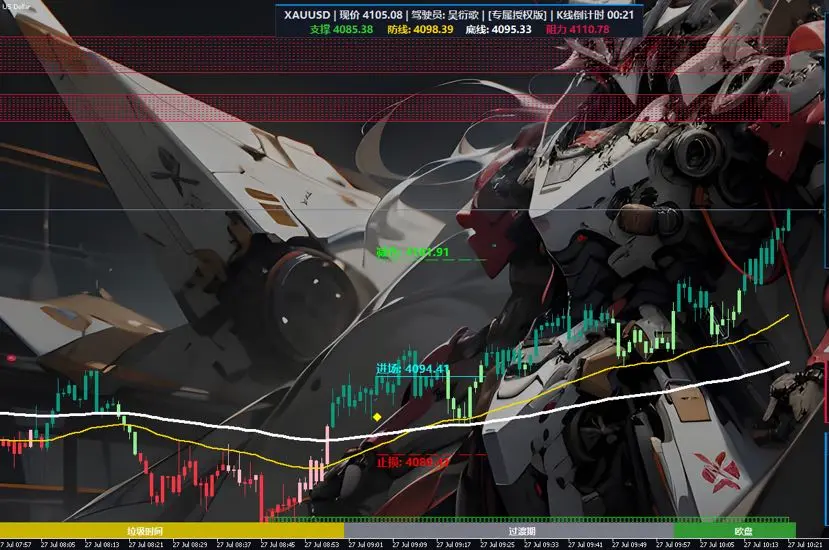Click the 27 Jul 07:57 time axis label

[x=16, y=544]
